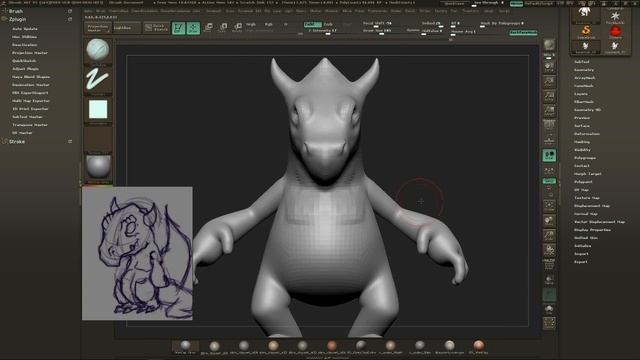Select the red tool thumbnail in Tool palette
Screen dimensions: 640x360
(x=615, y=31)
